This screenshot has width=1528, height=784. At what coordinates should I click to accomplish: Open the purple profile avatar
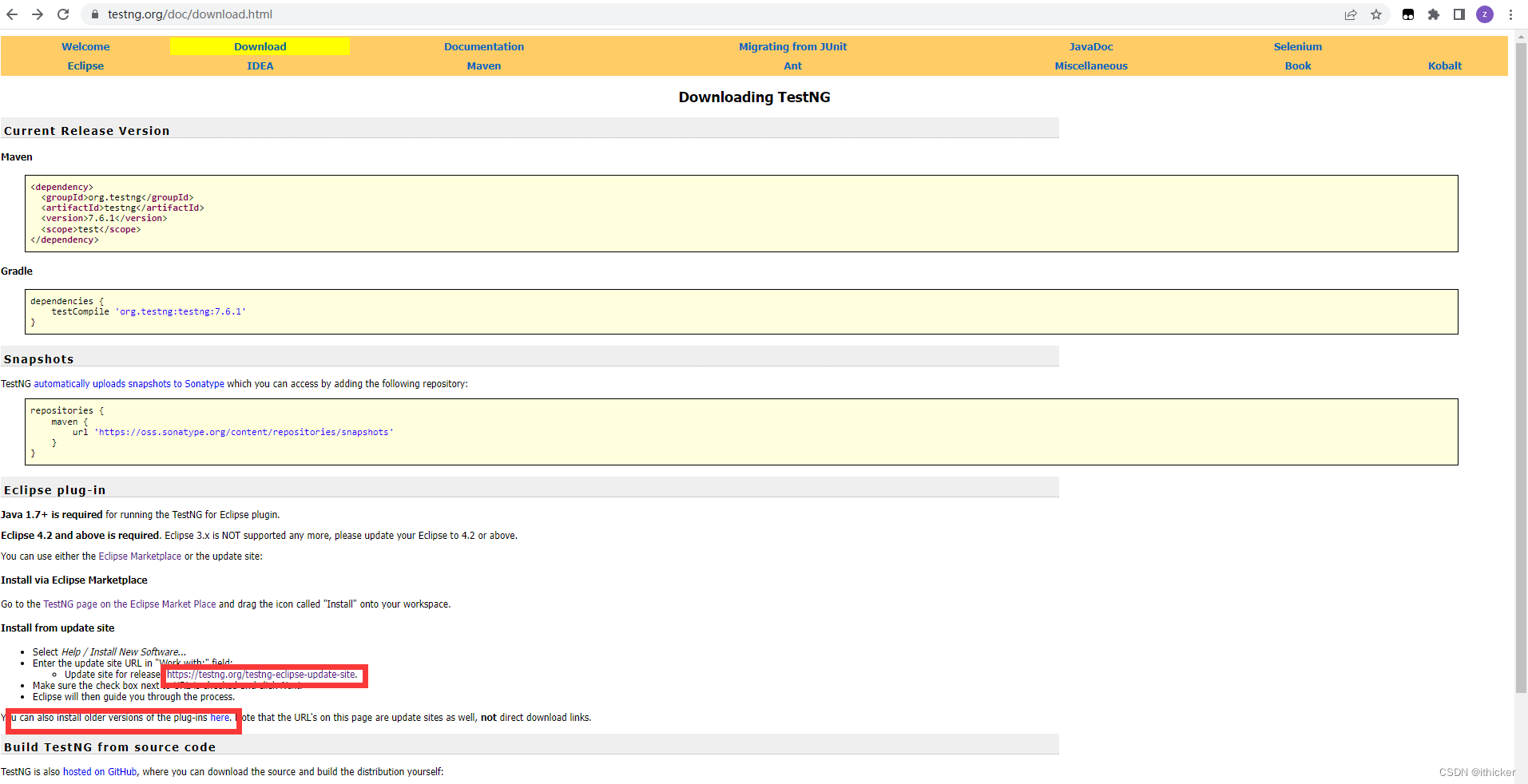1485,14
